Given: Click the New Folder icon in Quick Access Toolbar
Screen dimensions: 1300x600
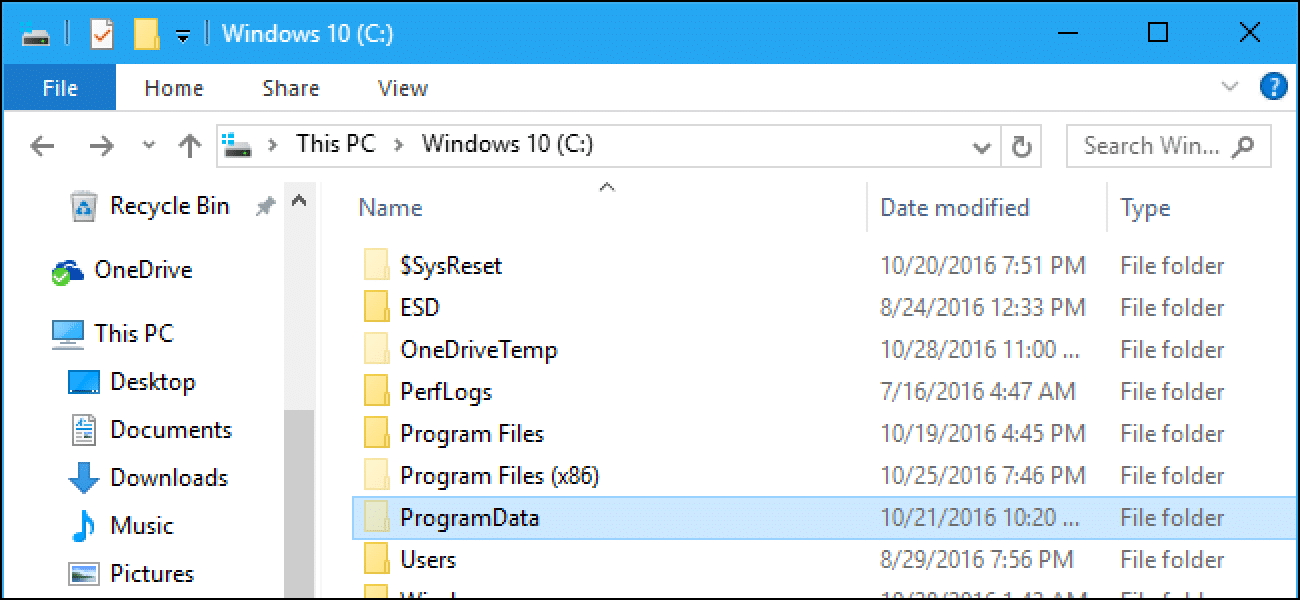Looking at the screenshot, I should tap(145, 32).
